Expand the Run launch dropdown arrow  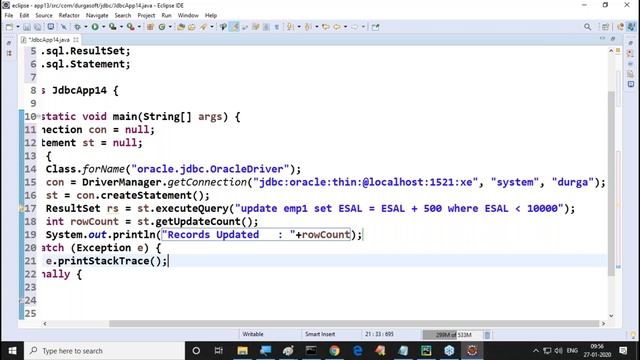104,27
